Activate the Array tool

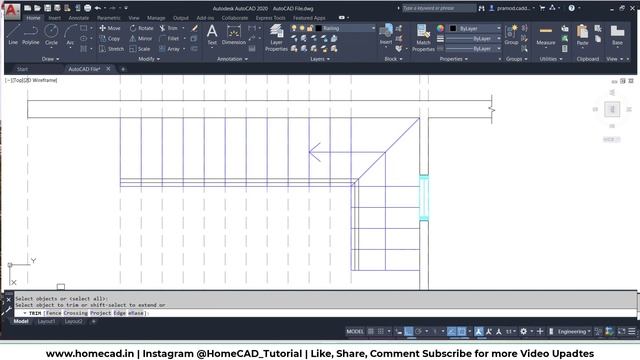click(x=169, y=49)
